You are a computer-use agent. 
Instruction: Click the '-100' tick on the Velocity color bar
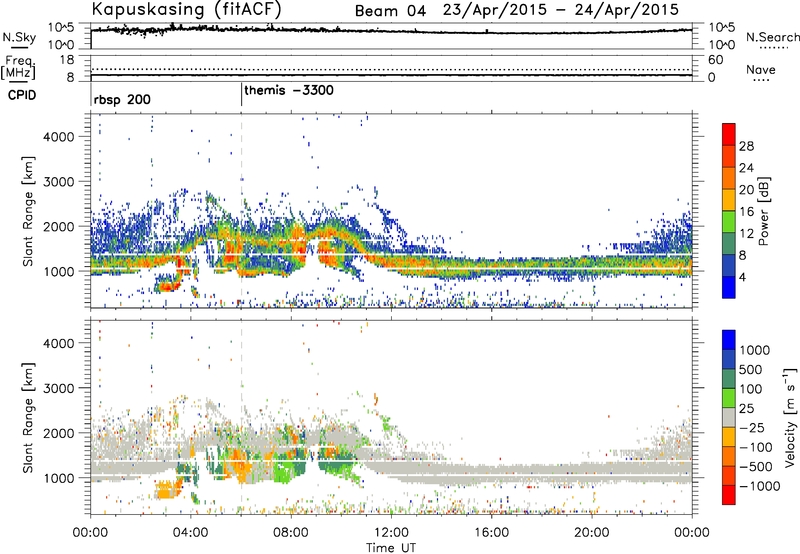tap(756, 447)
